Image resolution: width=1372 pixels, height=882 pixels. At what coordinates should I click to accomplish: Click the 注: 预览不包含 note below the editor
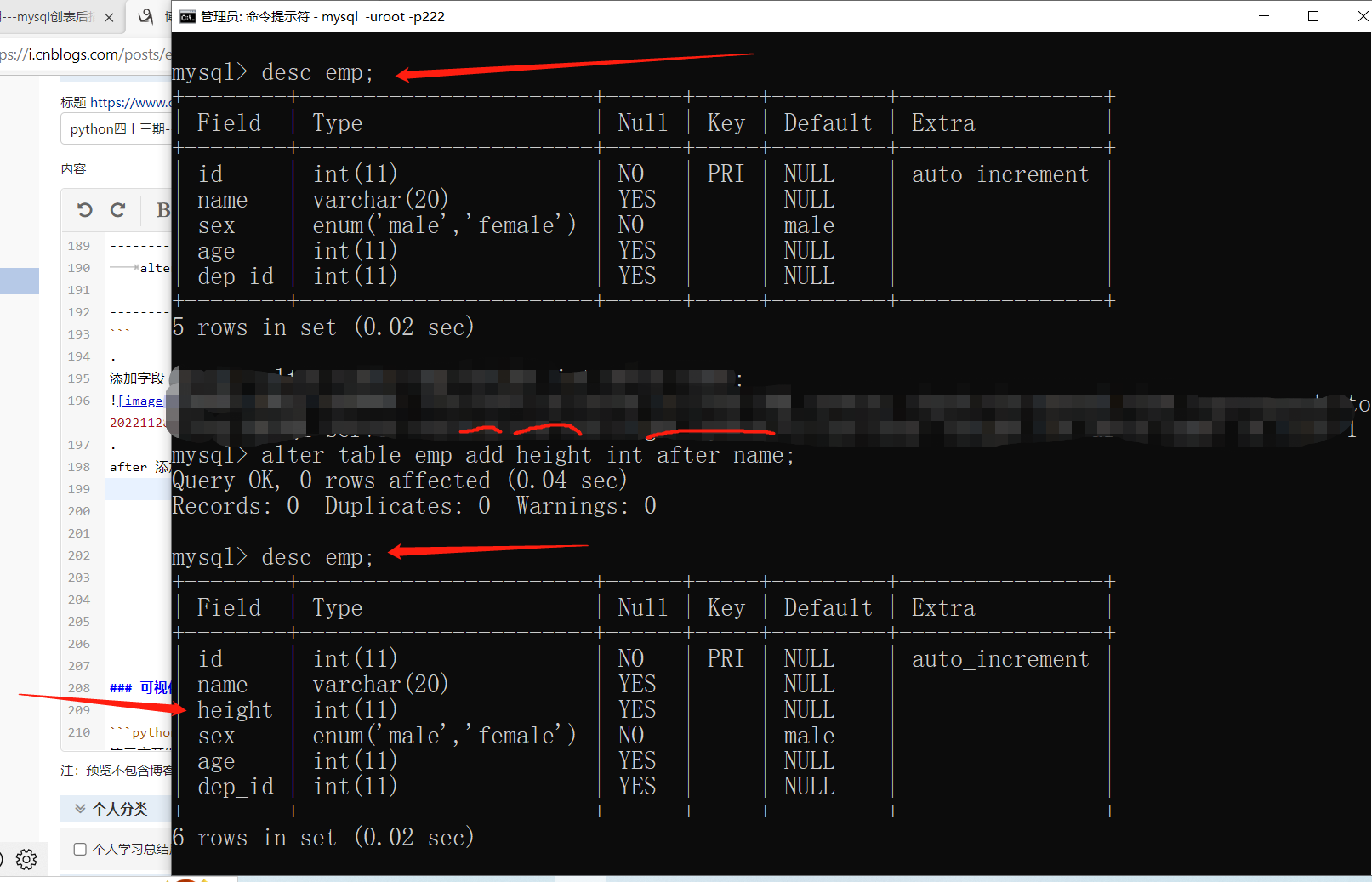pos(116,771)
